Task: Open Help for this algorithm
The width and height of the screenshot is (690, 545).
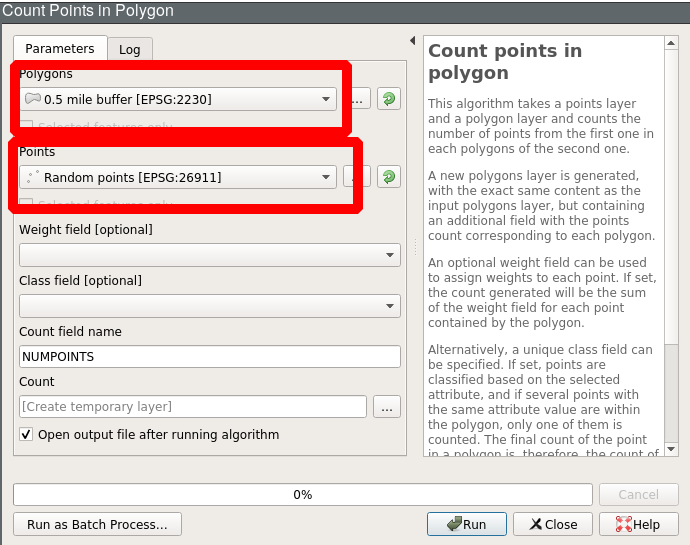Action: (x=637, y=524)
